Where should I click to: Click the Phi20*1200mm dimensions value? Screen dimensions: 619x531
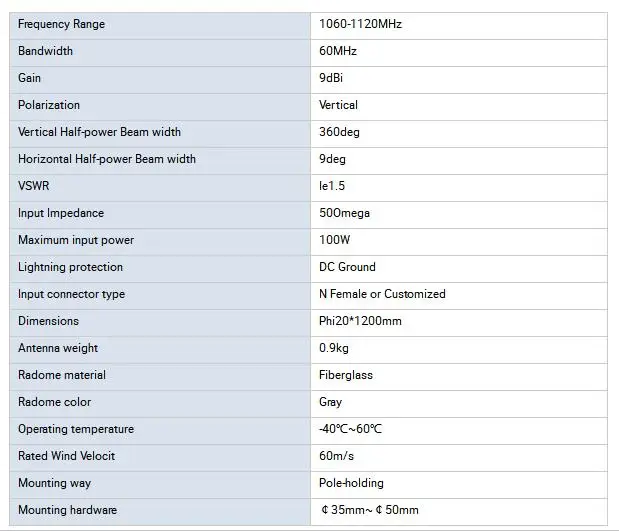point(361,321)
